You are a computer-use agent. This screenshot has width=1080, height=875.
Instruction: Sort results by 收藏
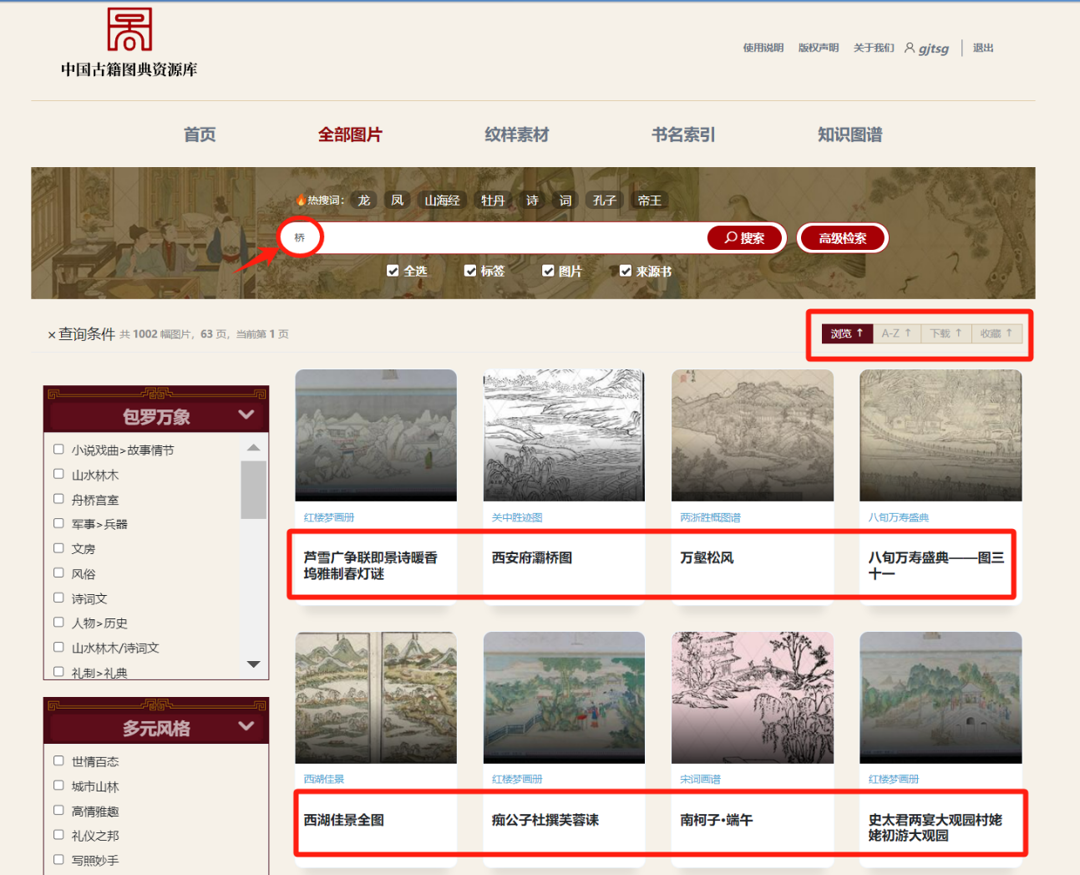coord(997,333)
